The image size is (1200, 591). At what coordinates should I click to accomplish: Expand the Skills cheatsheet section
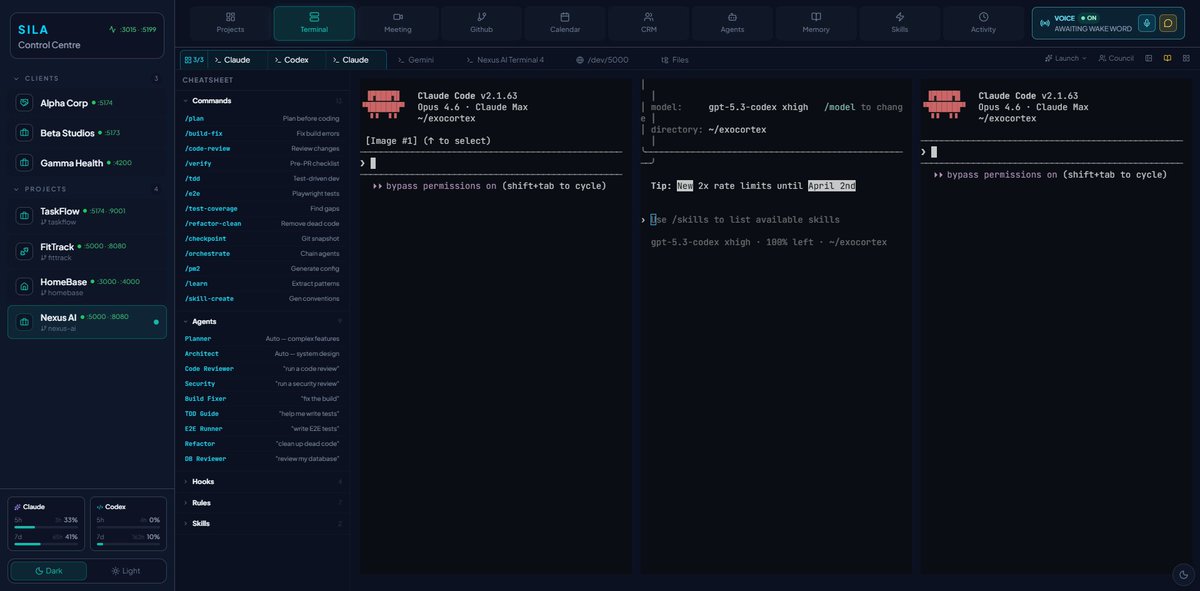point(263,523)
